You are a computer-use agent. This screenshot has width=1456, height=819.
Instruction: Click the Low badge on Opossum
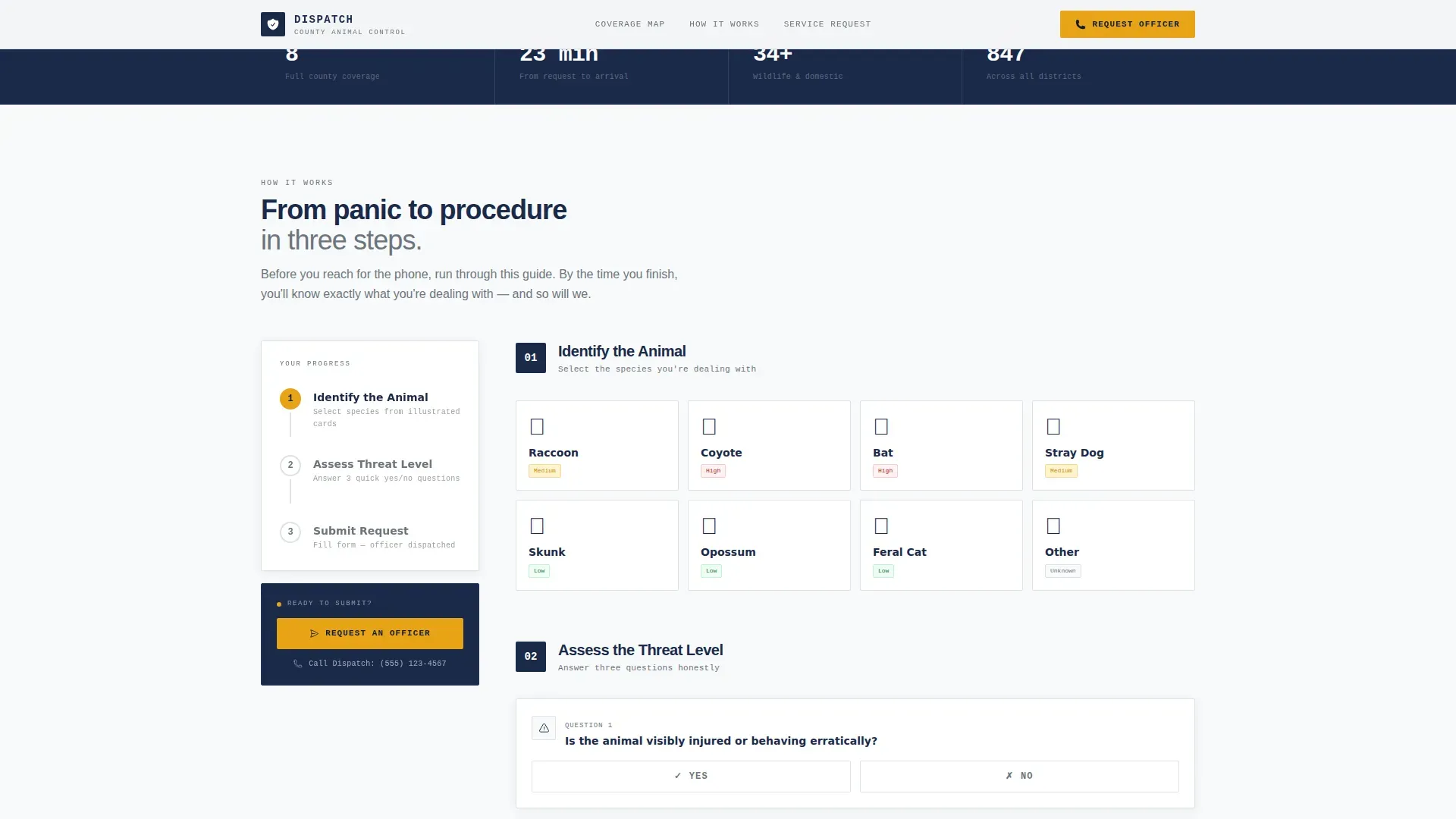711,571
